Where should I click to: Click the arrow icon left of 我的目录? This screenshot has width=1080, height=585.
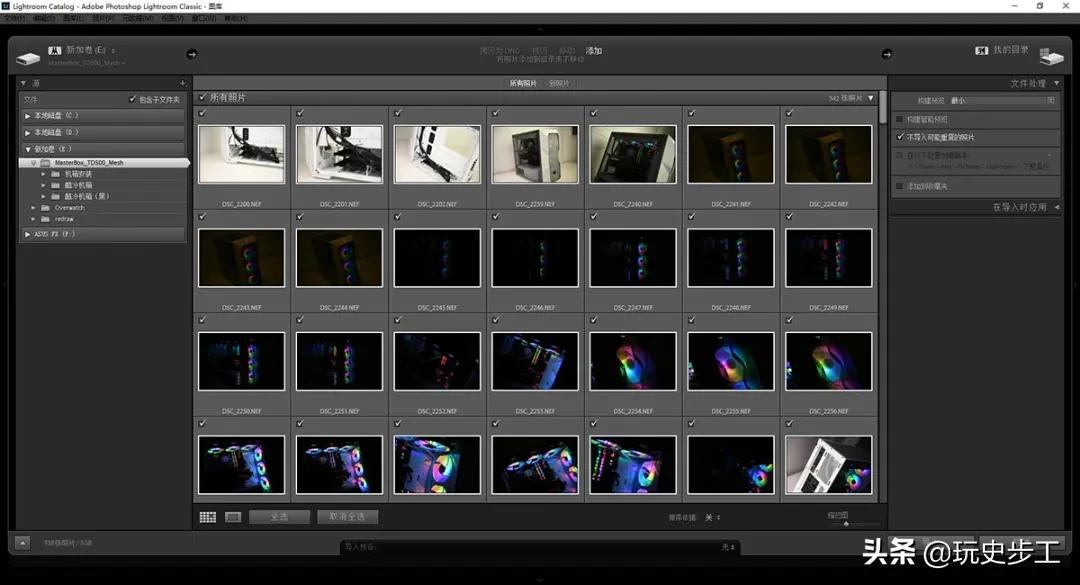886,54
